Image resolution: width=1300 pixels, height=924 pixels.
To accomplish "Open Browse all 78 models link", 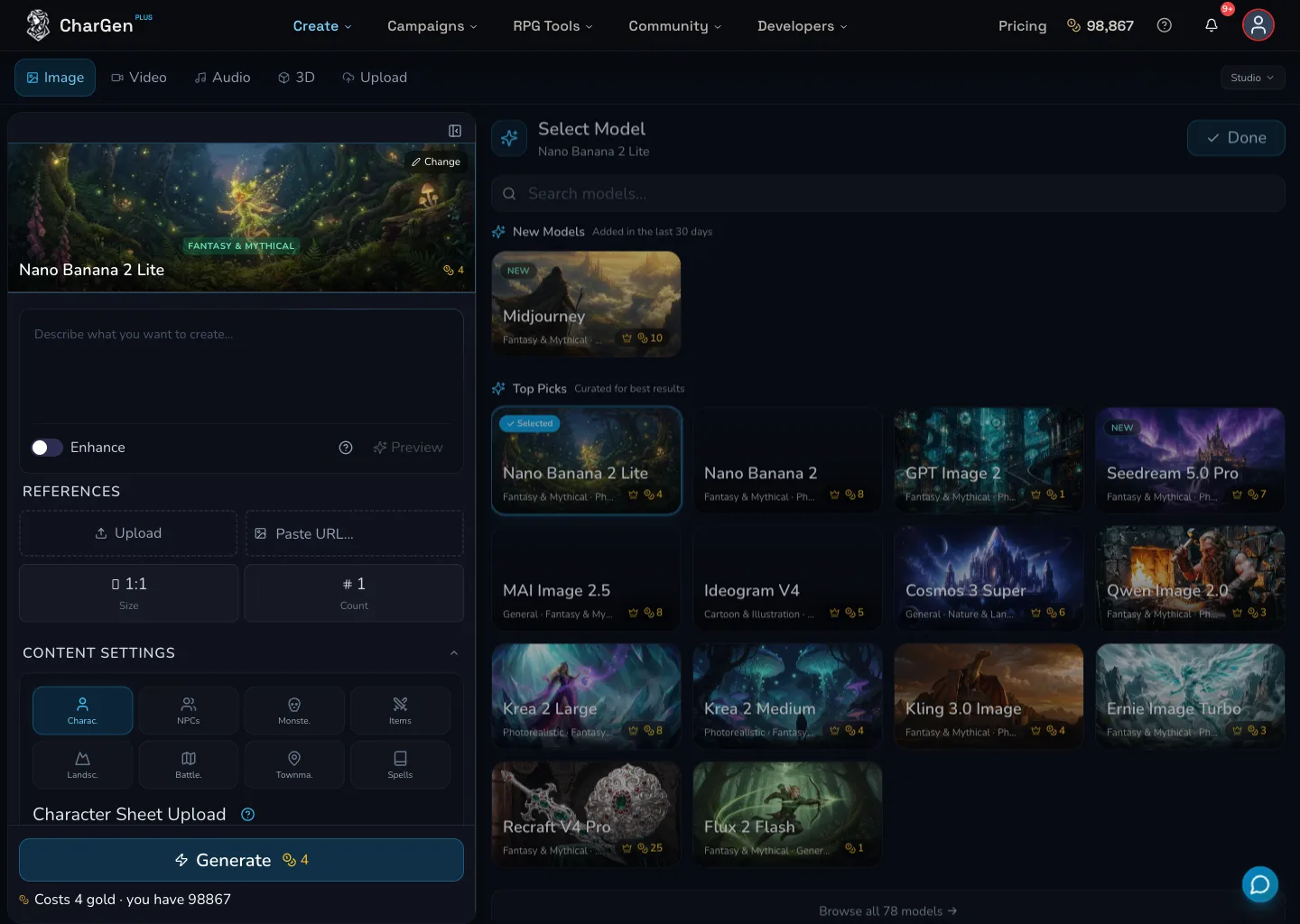I will click(887, 911).
